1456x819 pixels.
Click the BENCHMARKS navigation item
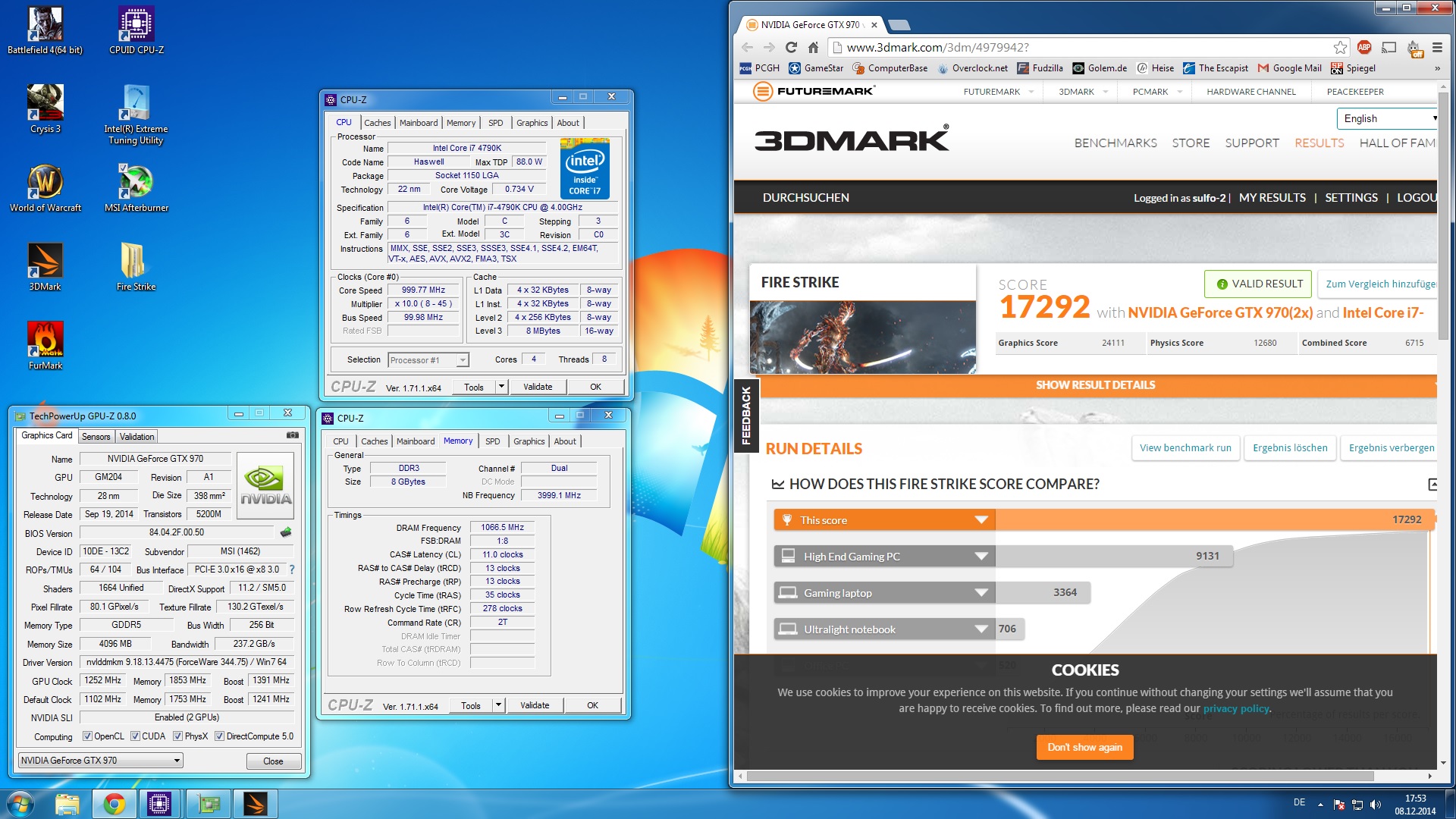coord(1116,143)
